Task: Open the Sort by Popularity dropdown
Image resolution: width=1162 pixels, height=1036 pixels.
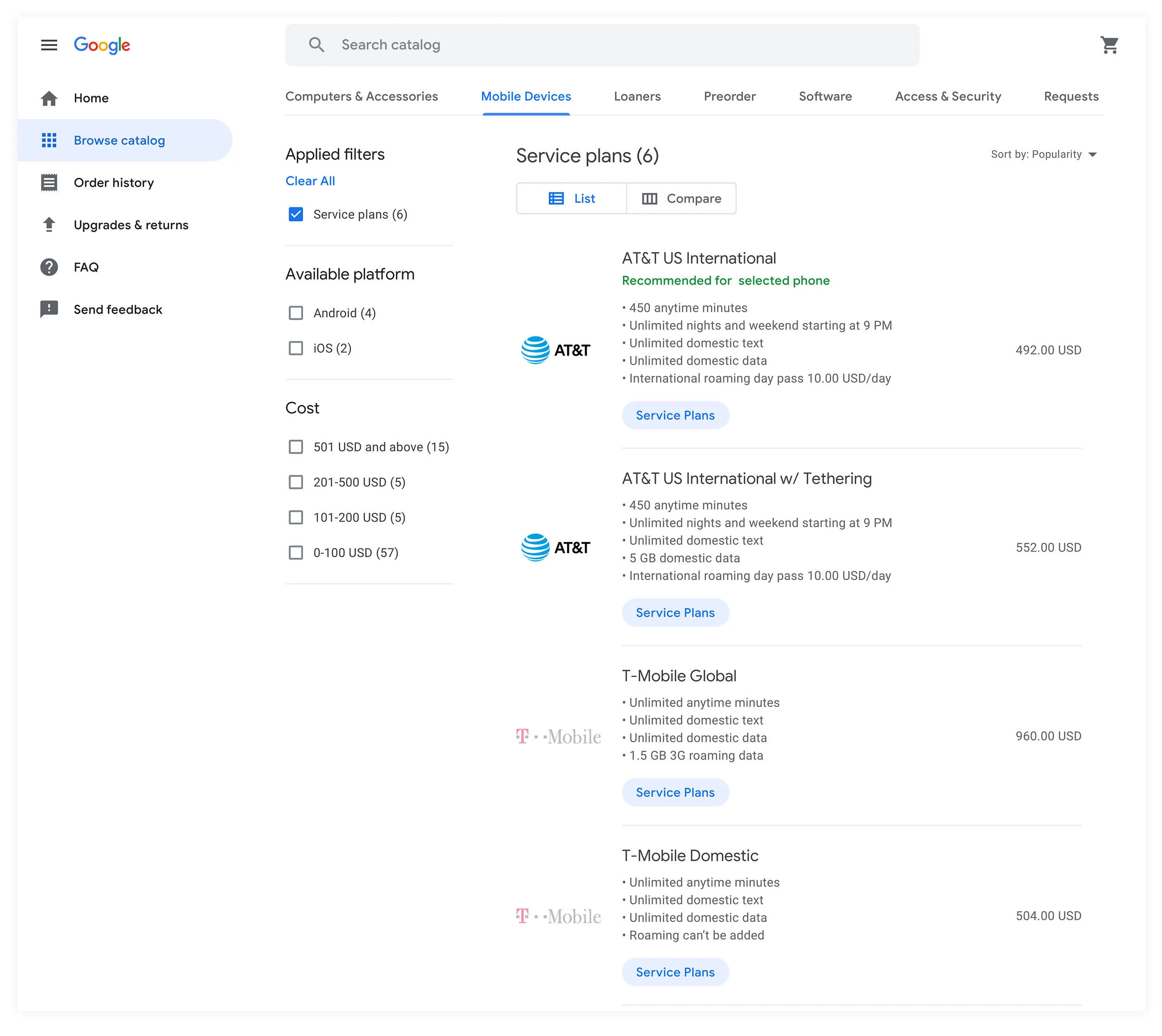Action: pos(1043,154)
